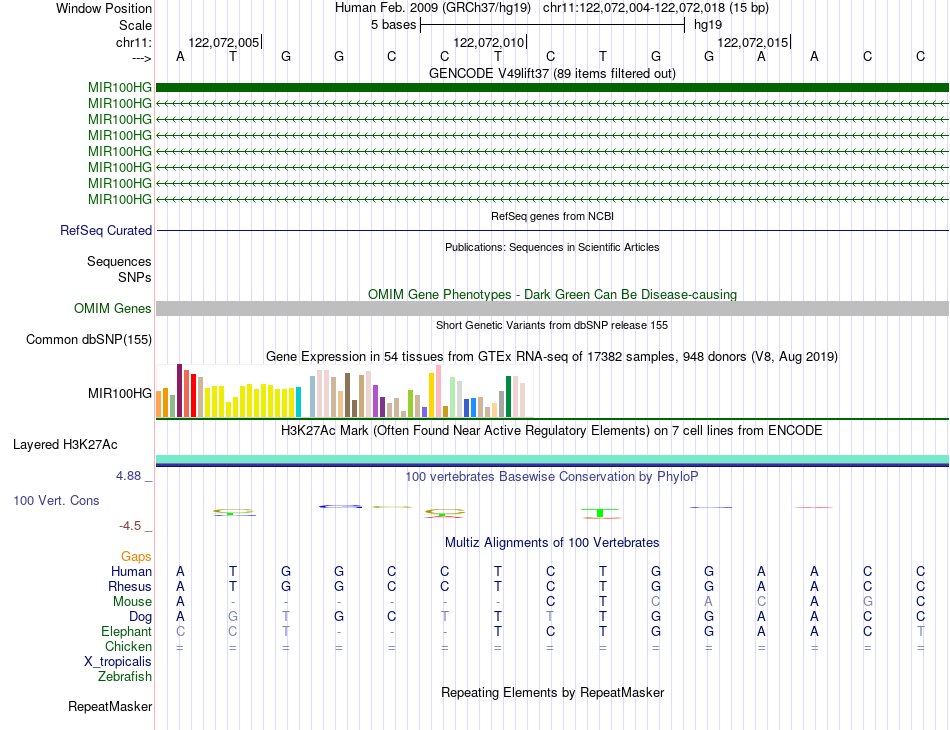Click the "SNPs" track label
Screen dimensions: 950x730
[x=135, y=277]
